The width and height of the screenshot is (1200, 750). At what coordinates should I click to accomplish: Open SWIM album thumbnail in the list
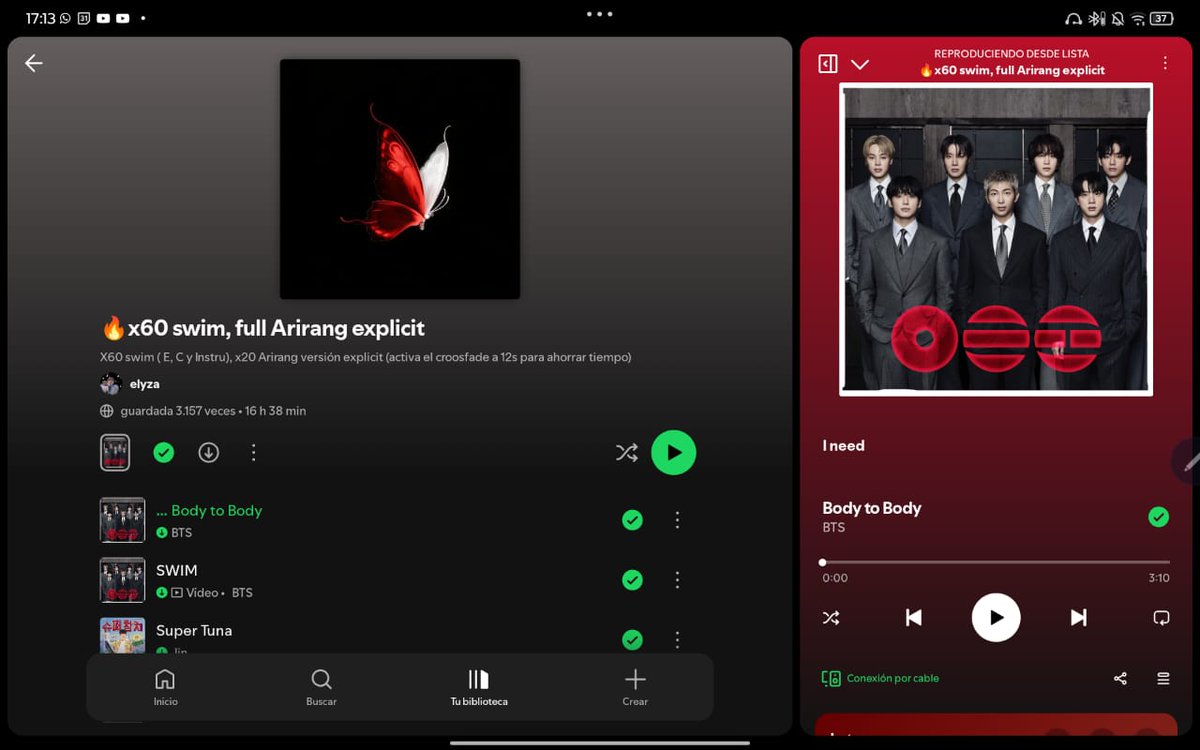[x=122, y=580]
